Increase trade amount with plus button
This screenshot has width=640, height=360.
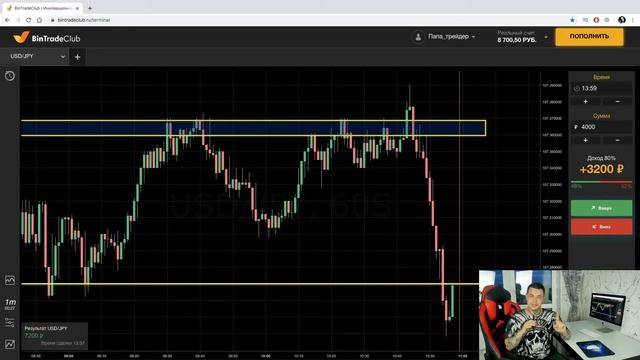[x=585, y=140]
